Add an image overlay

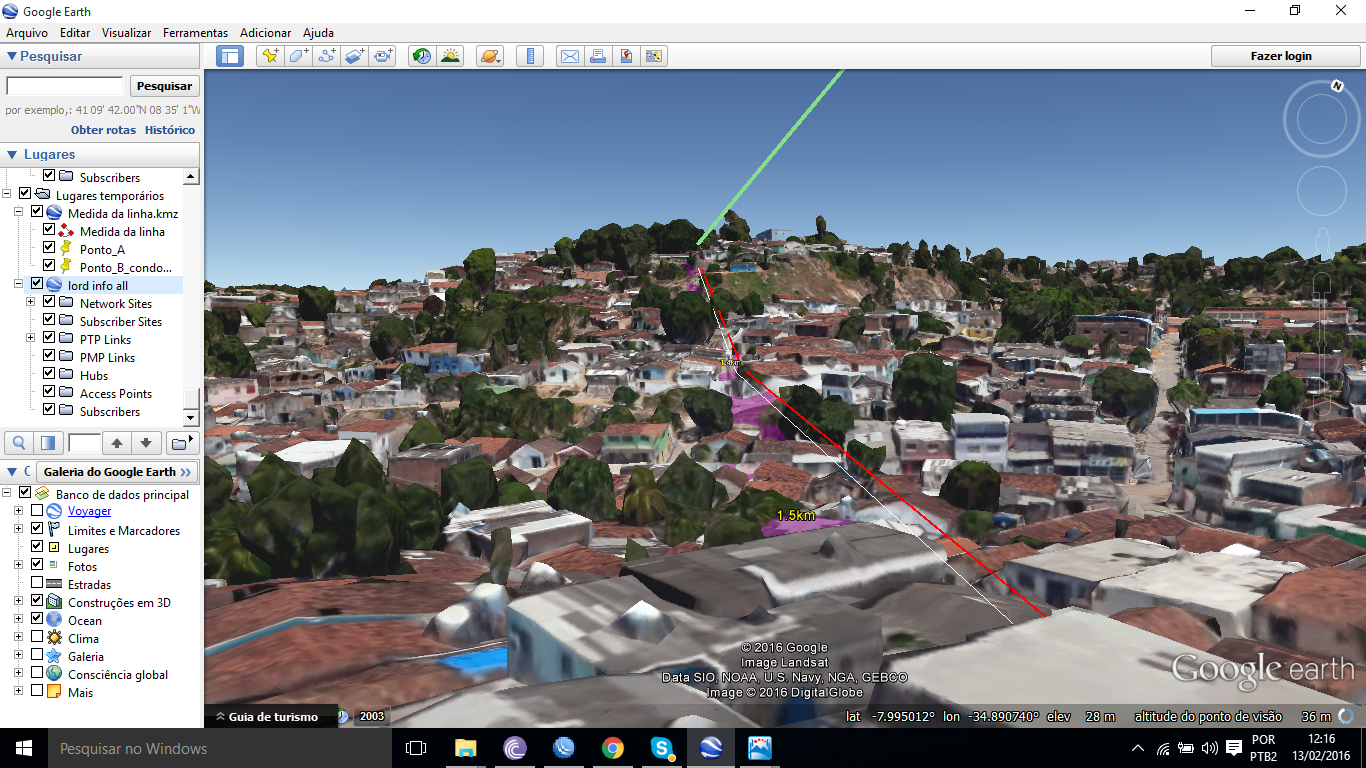click(x=355, y=56)
